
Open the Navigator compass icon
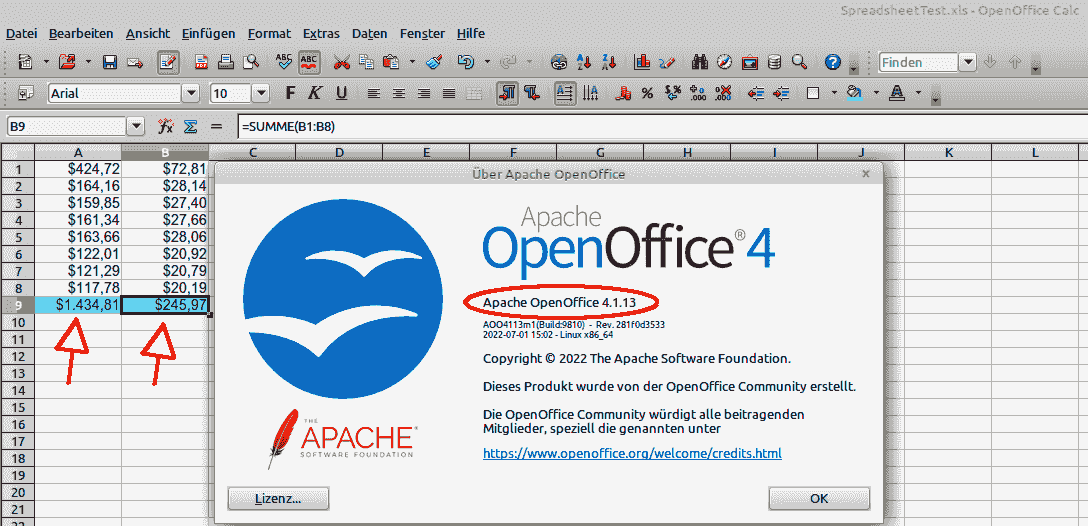725,62
